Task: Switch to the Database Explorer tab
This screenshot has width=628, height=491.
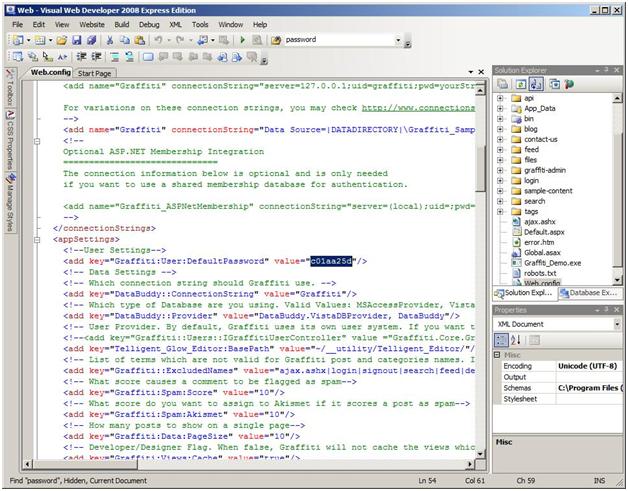Action: 590,293
